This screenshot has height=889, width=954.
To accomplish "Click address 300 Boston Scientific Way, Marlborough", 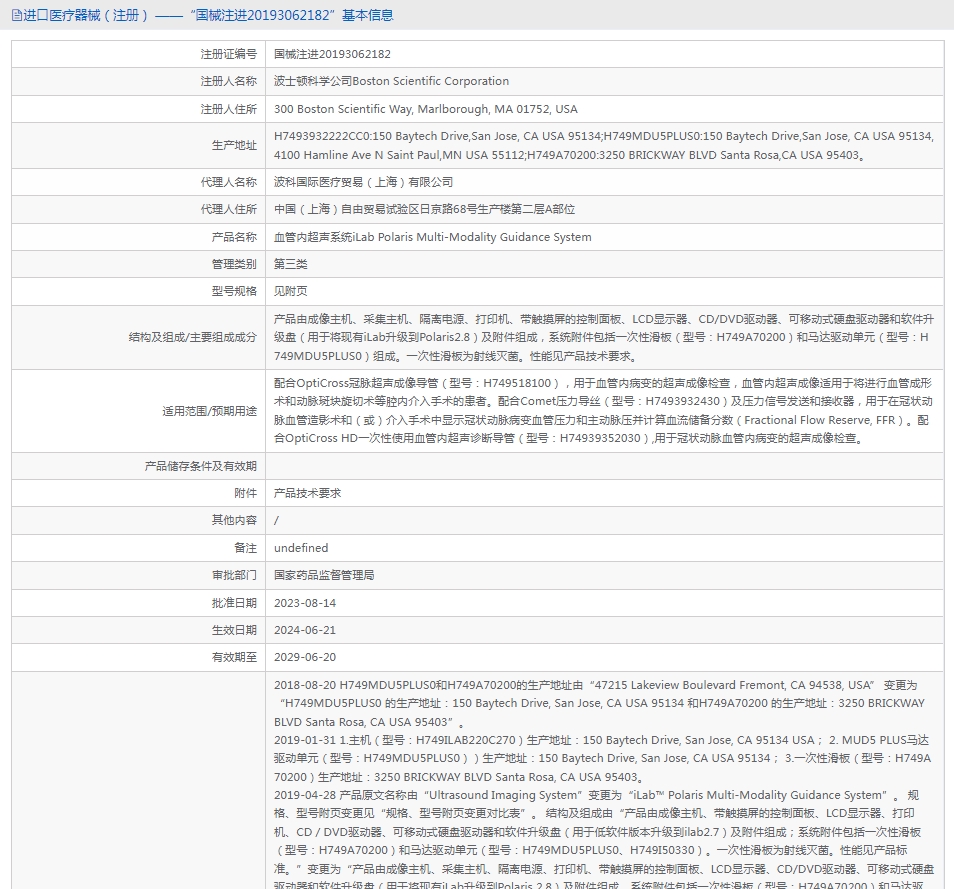I will tap(426, 110).
